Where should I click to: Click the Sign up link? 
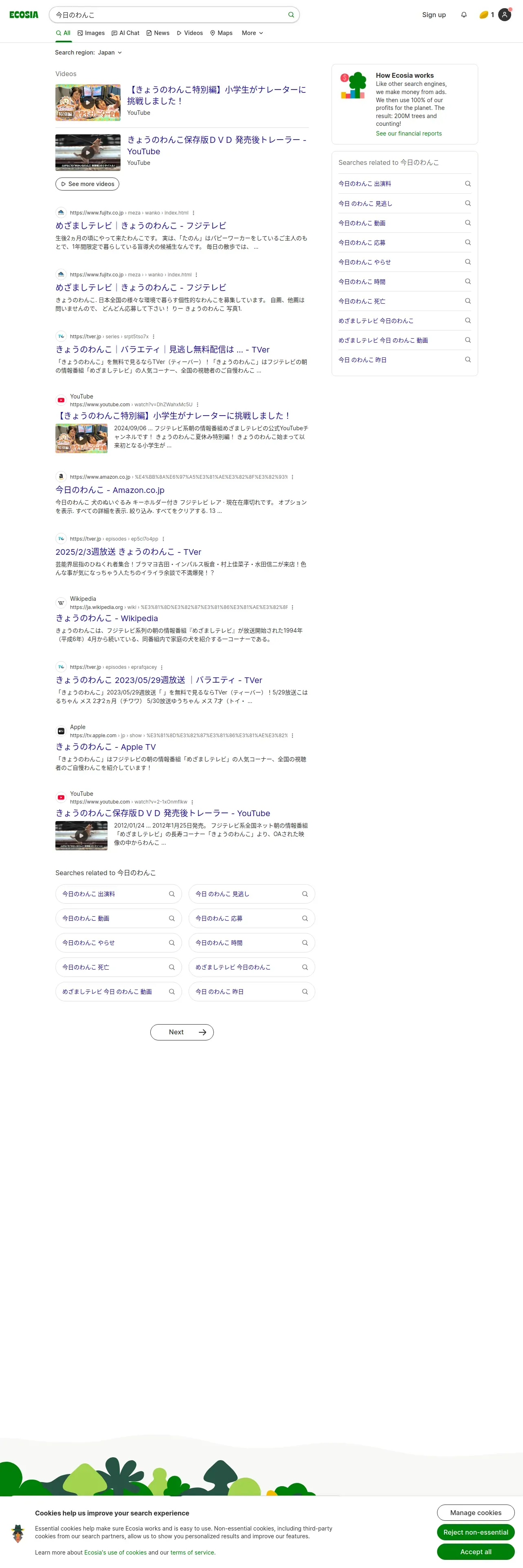[x=434, y=15]
